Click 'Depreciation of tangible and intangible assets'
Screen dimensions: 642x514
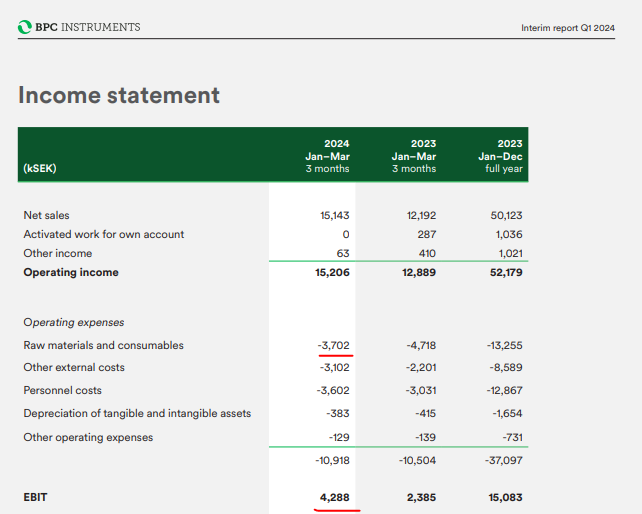coord(137,413)
